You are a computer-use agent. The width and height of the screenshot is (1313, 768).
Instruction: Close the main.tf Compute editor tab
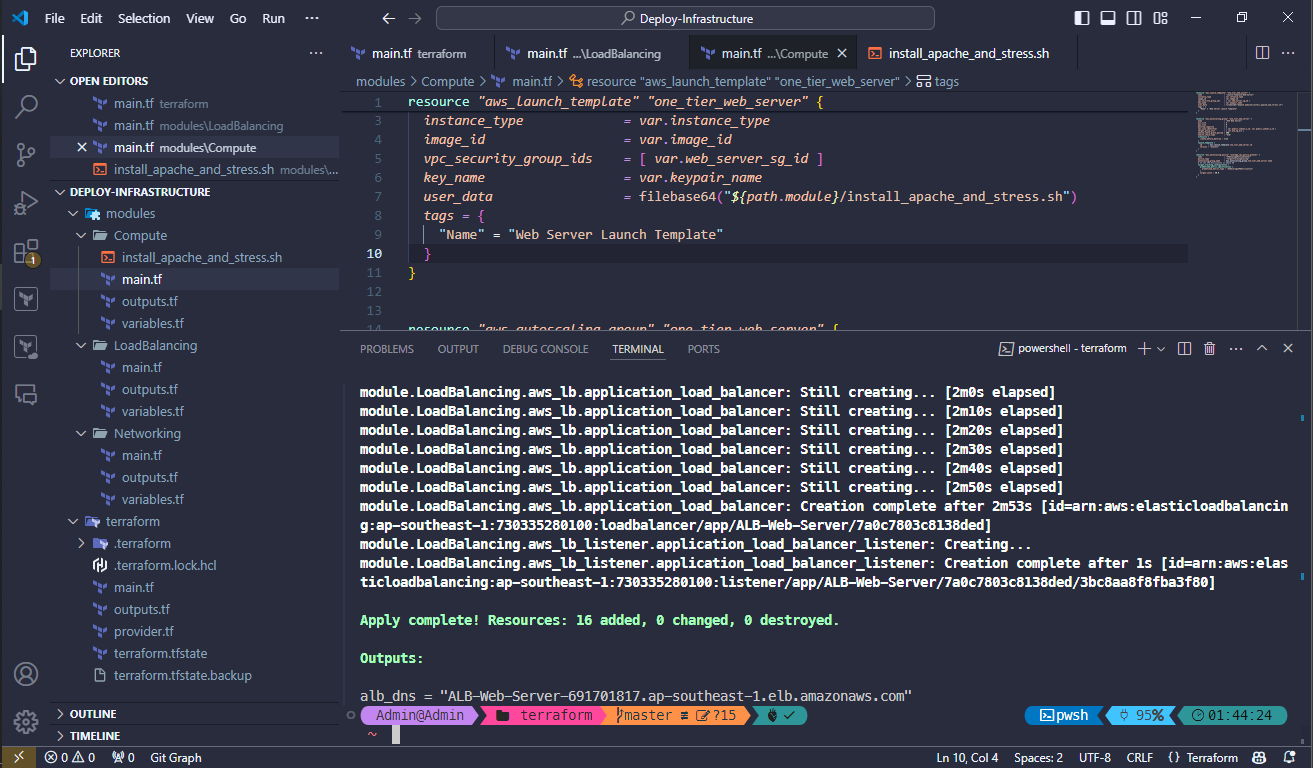coord(842,54)
